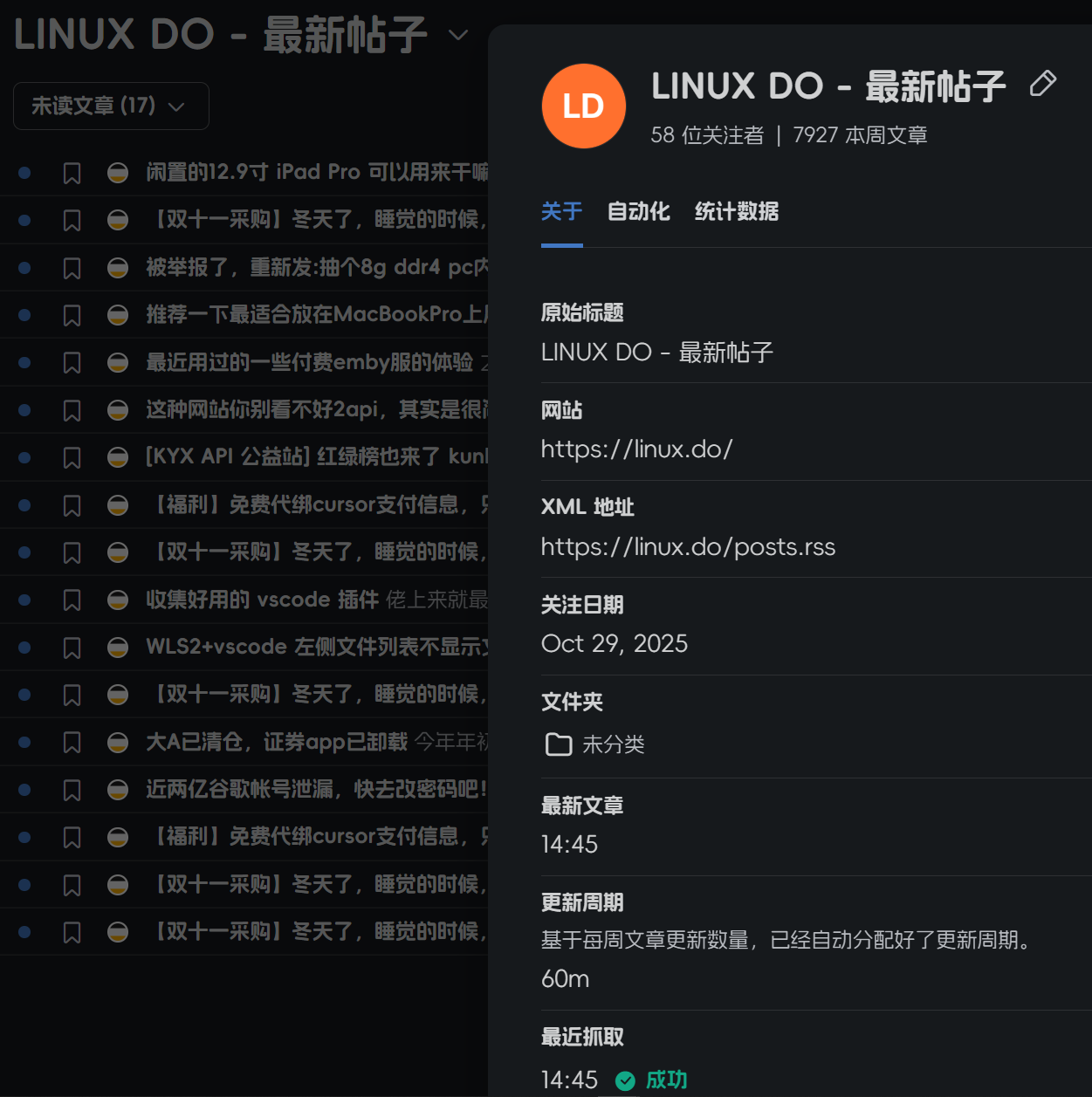1092x1097 pixels.
Task: Click the 成功 fetch status text
Action: [666, 1080]
